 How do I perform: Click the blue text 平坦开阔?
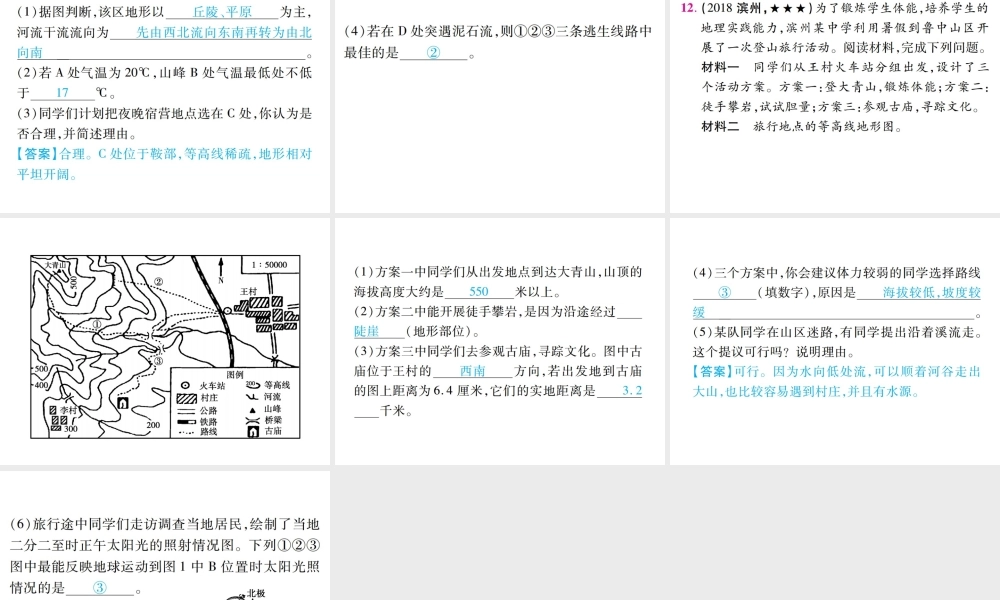coord(43,174)
